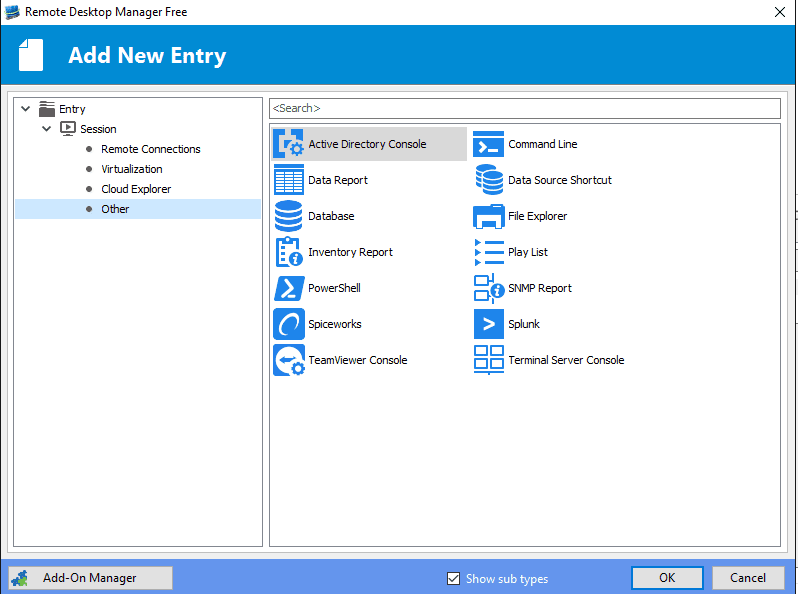Open the Add-On Manager
This screenshot has height=594, width=798.
pos(91,578)
